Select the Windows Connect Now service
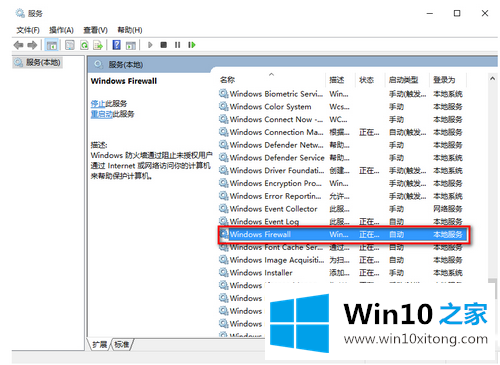This screenshot has height=365, width=500. point(343,119)
